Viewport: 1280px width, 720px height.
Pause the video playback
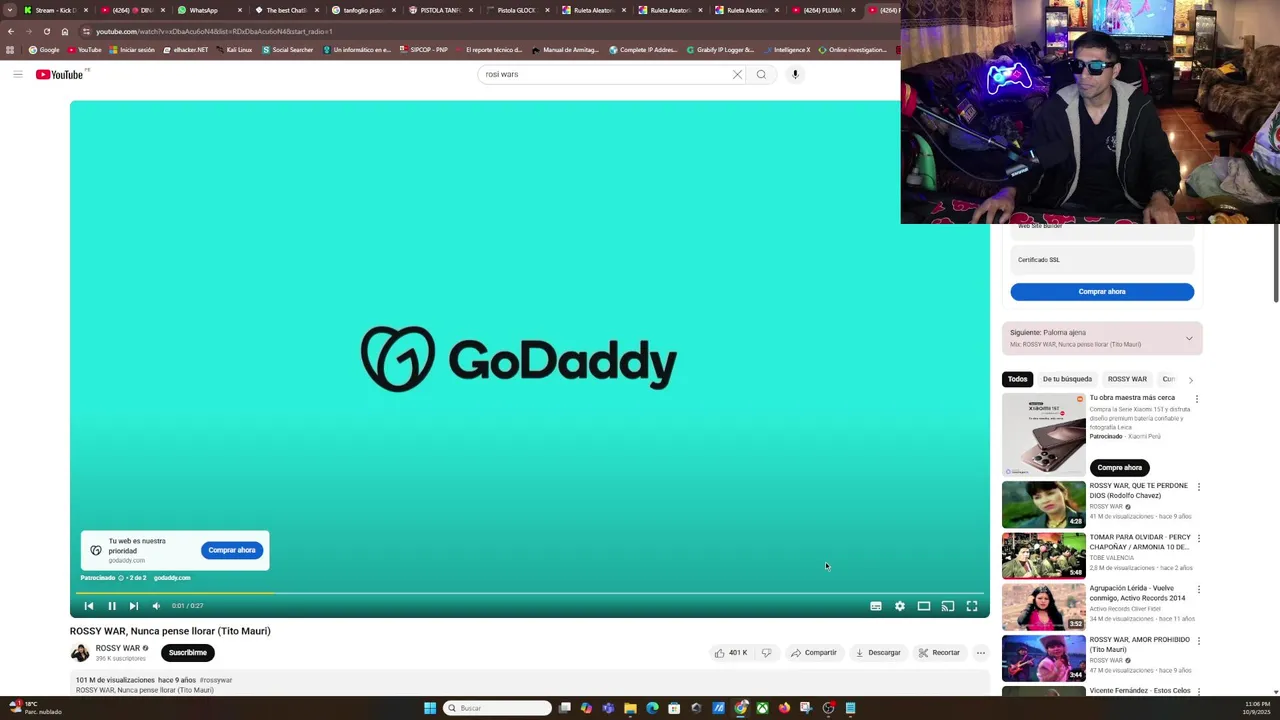112,606
